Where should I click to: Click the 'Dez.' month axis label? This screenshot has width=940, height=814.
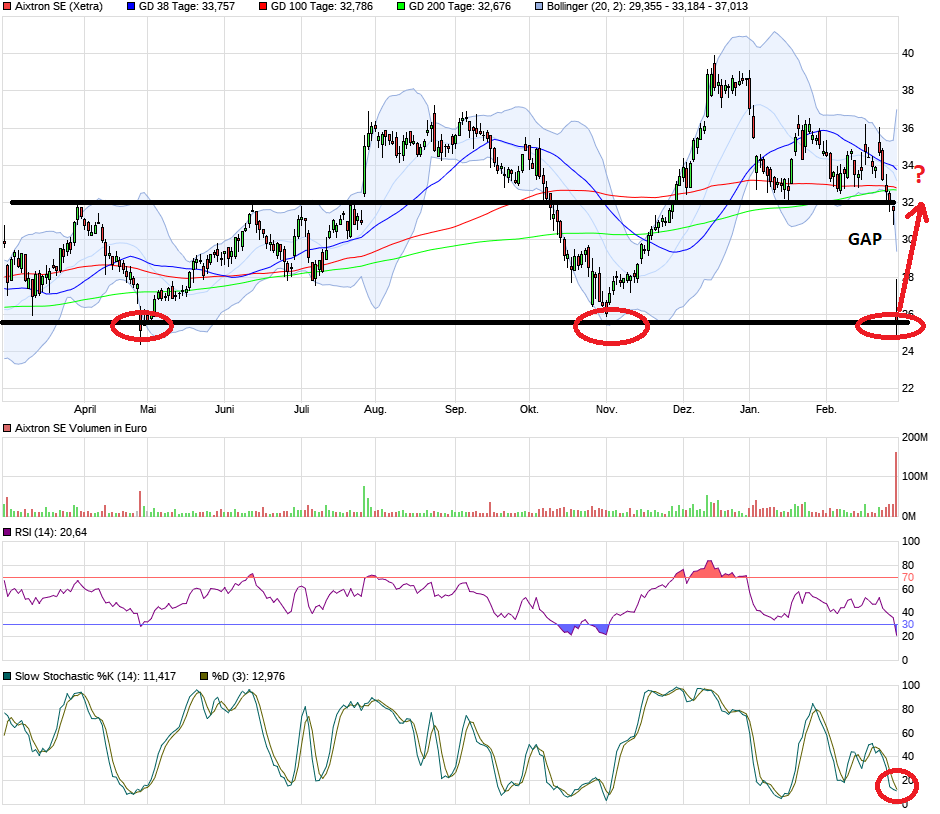coord(683,409)
